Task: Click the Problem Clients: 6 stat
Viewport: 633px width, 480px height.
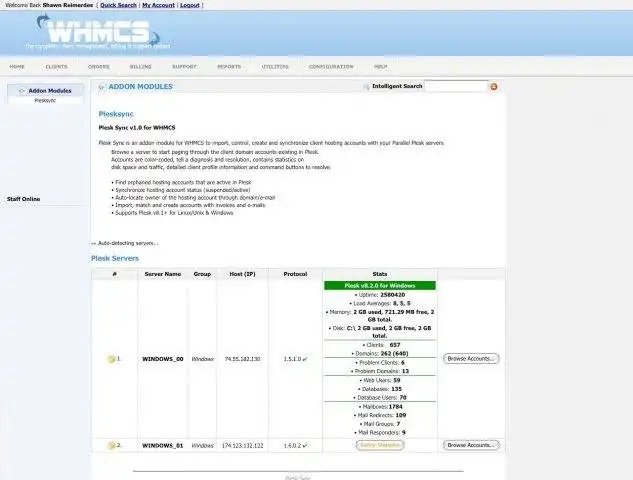Action: tap(380, 363)
